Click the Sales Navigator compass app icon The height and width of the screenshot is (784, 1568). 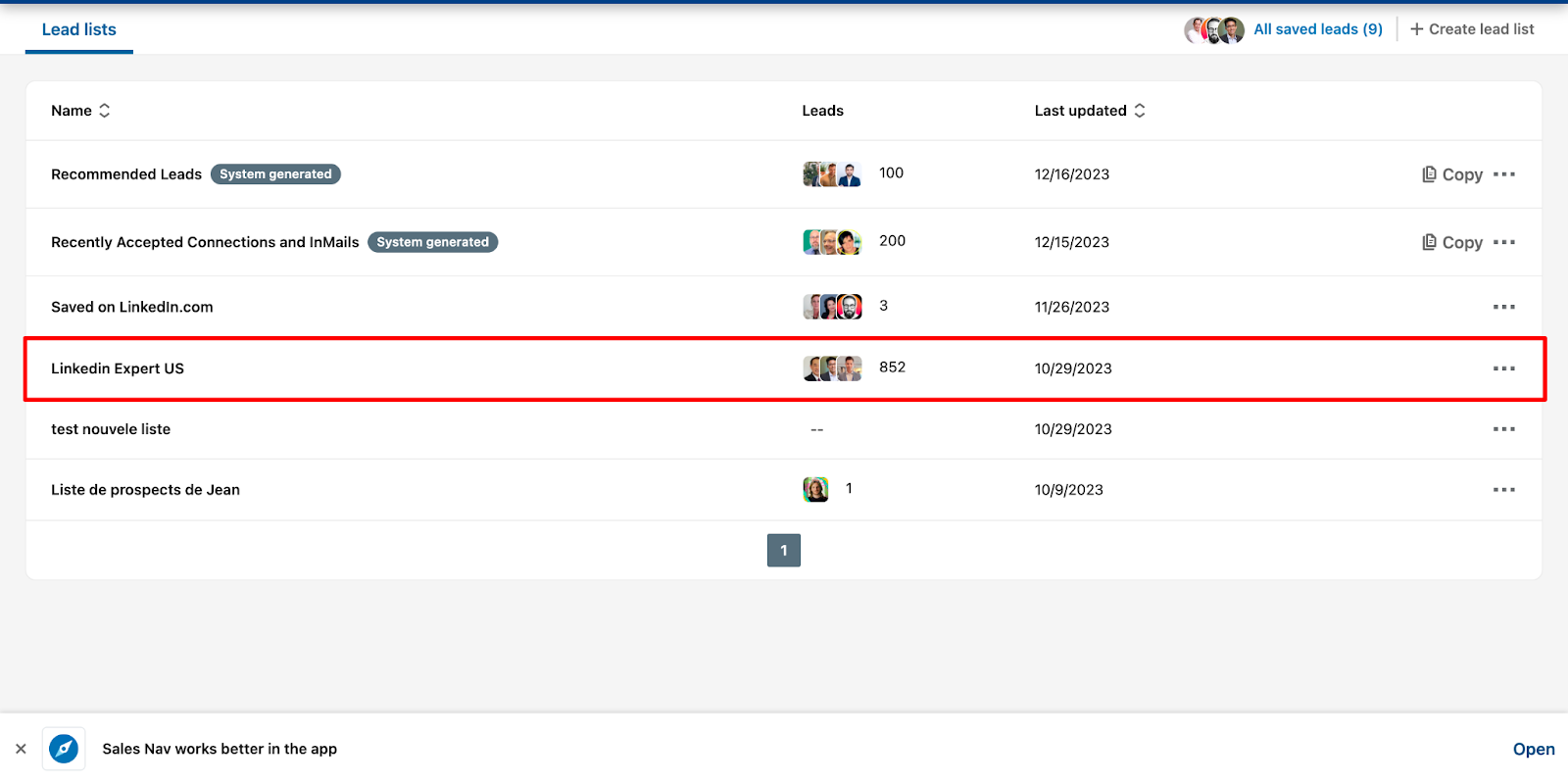click(64, 749)
